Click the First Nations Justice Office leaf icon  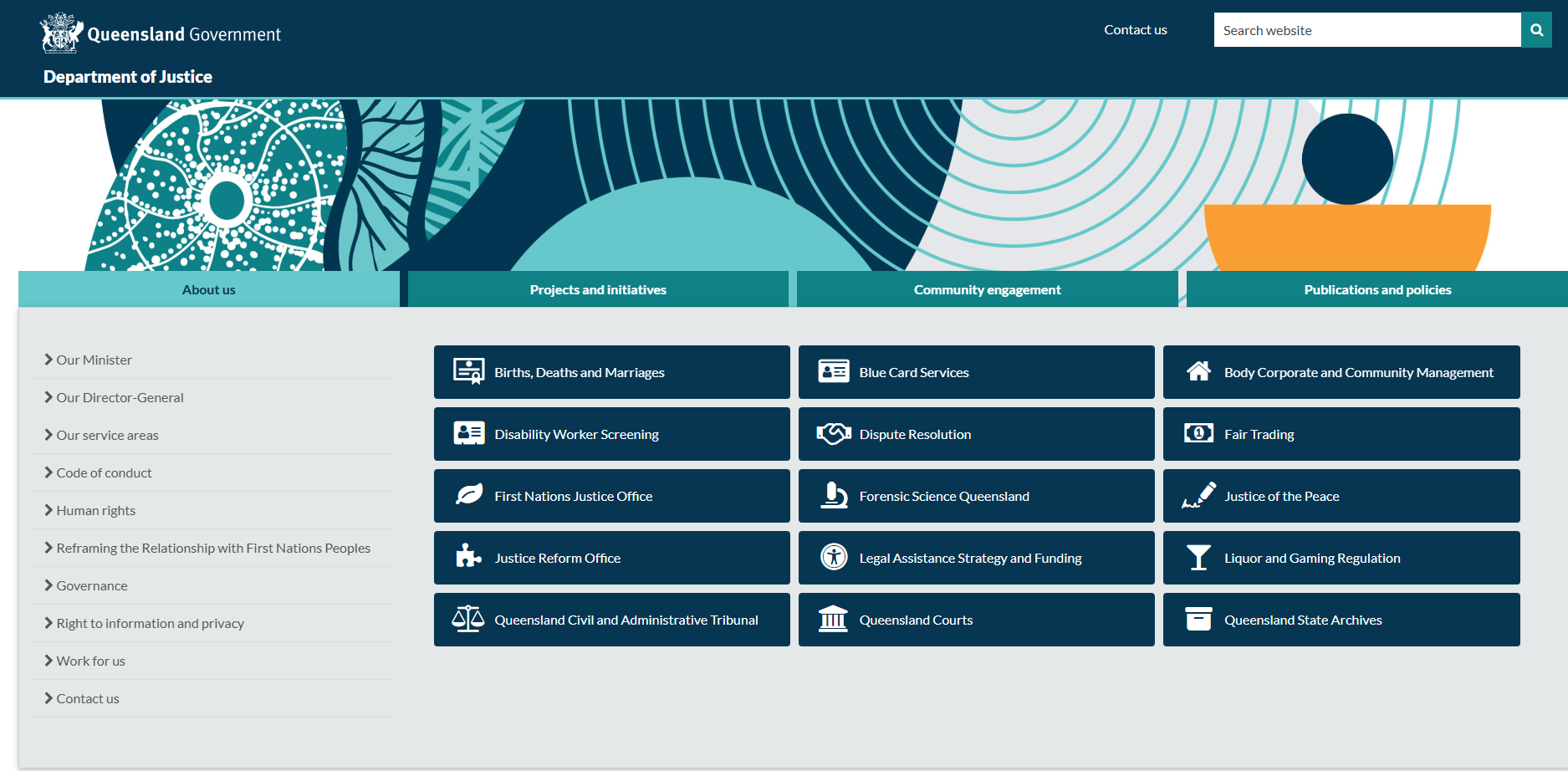click(468, 495)
